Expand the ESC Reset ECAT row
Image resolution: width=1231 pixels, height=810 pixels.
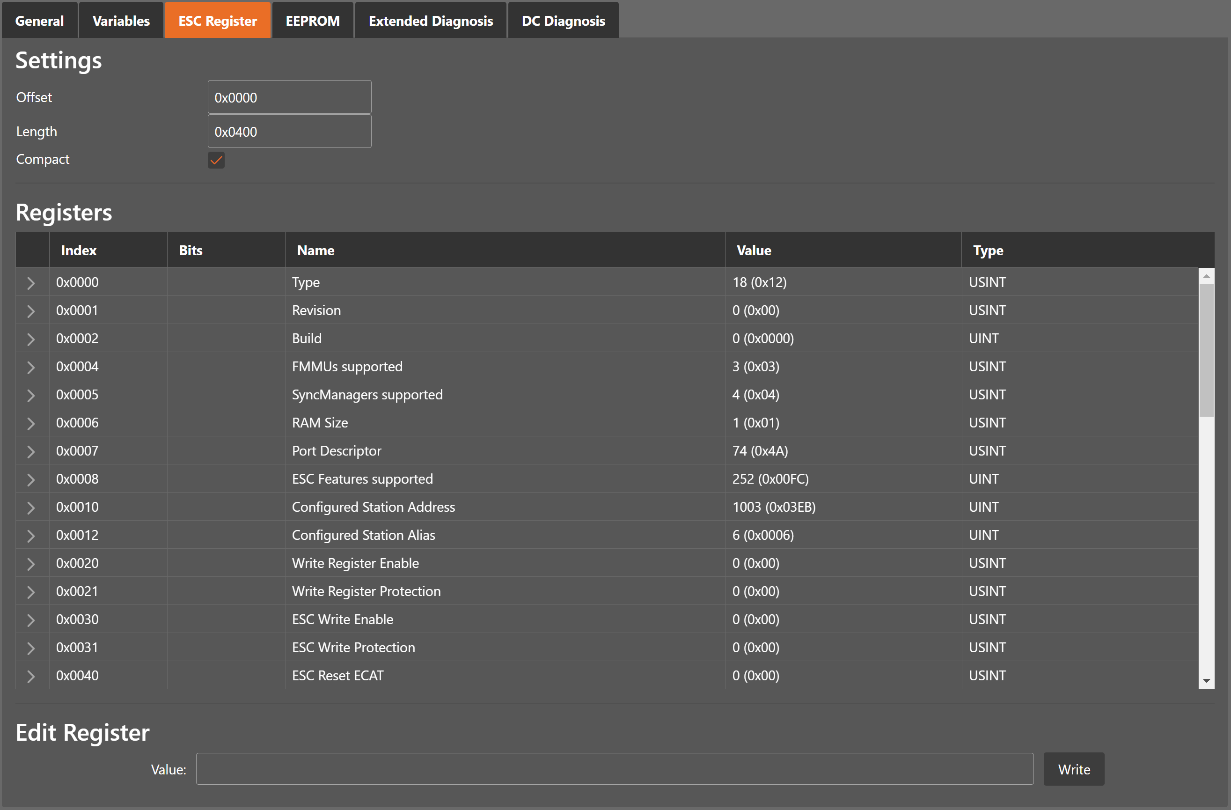(x=31, y=676)
